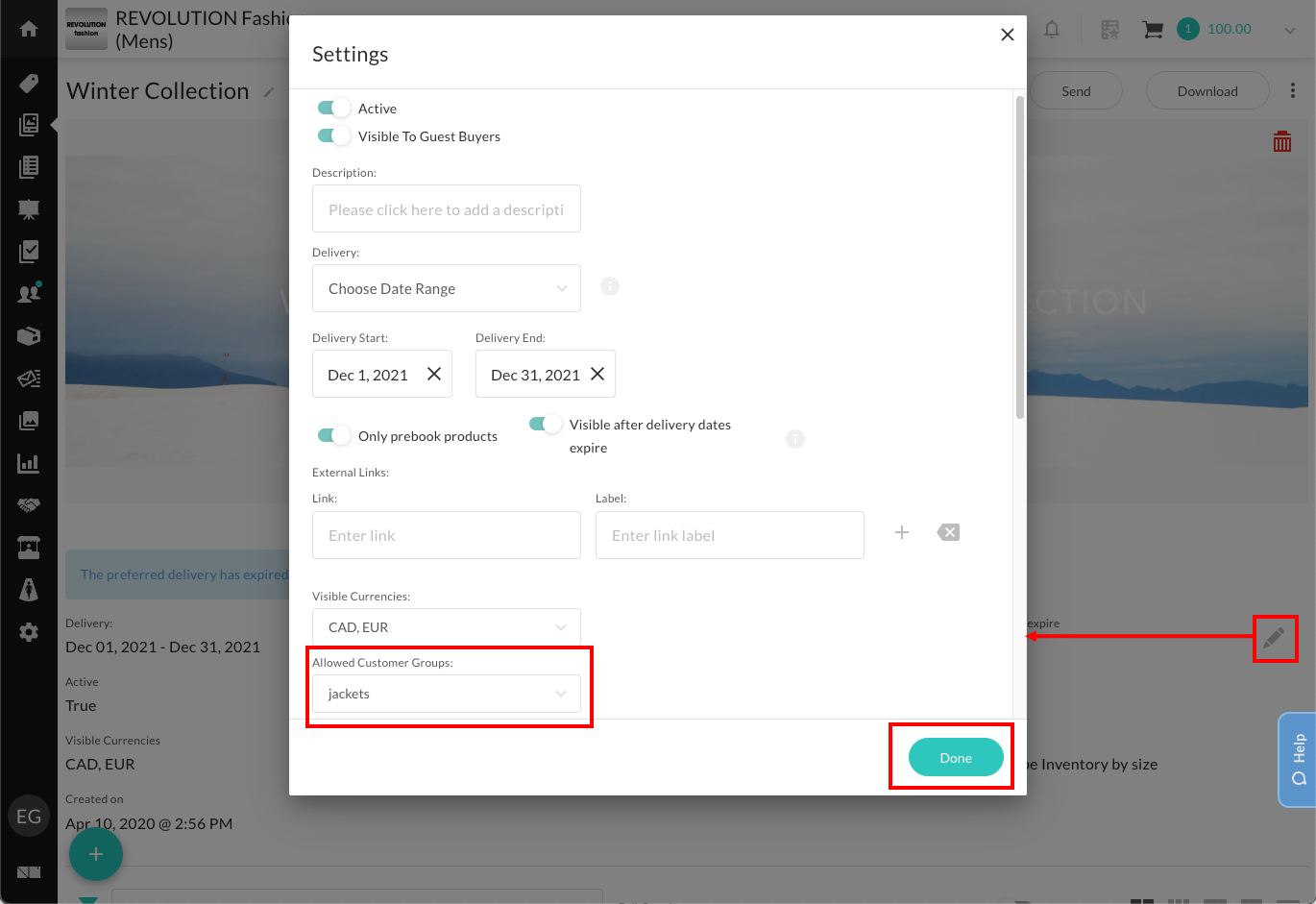
Task: Click the notification bell icon
Action: point(1052,30)
